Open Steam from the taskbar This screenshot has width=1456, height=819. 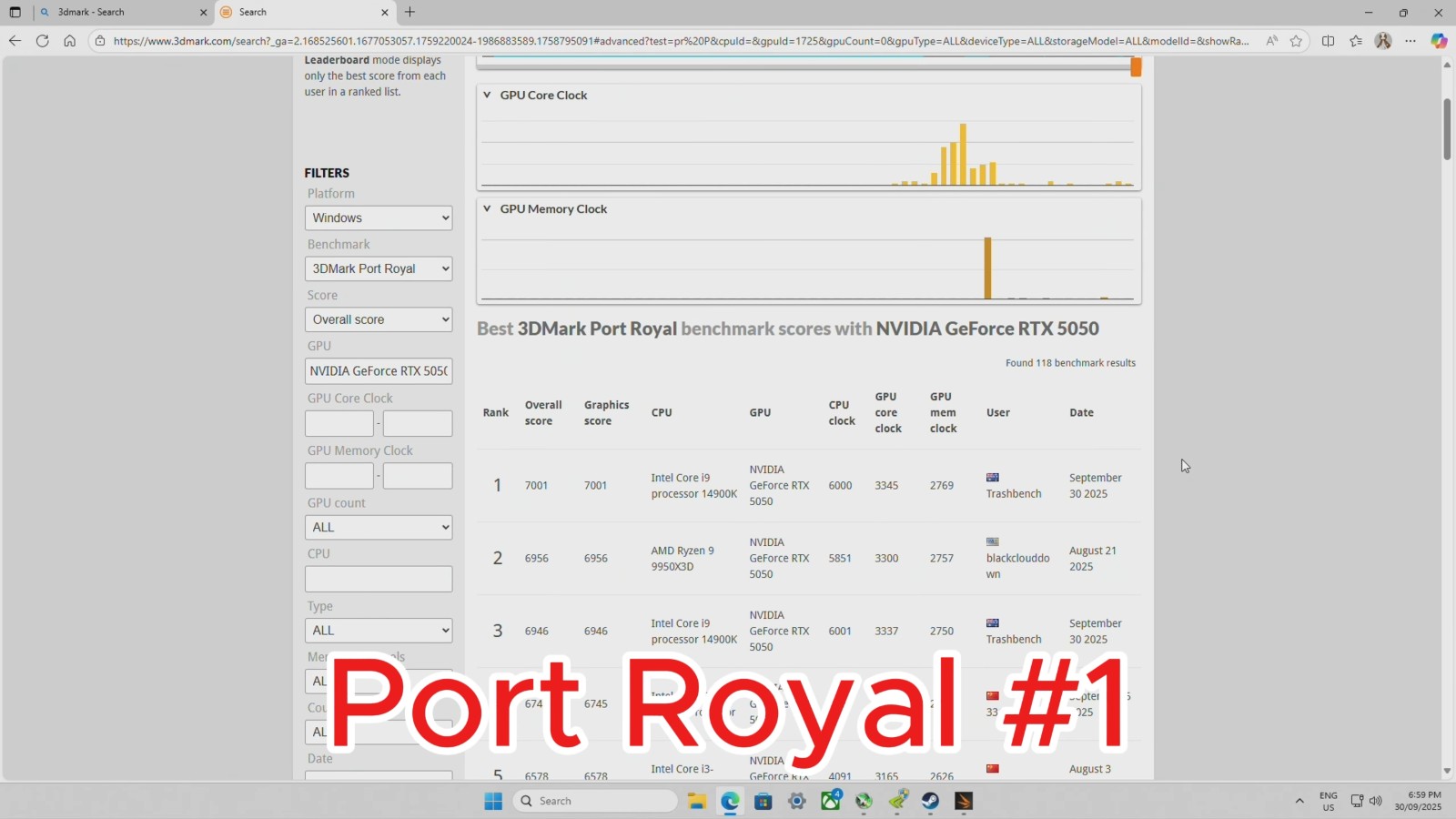930,801
